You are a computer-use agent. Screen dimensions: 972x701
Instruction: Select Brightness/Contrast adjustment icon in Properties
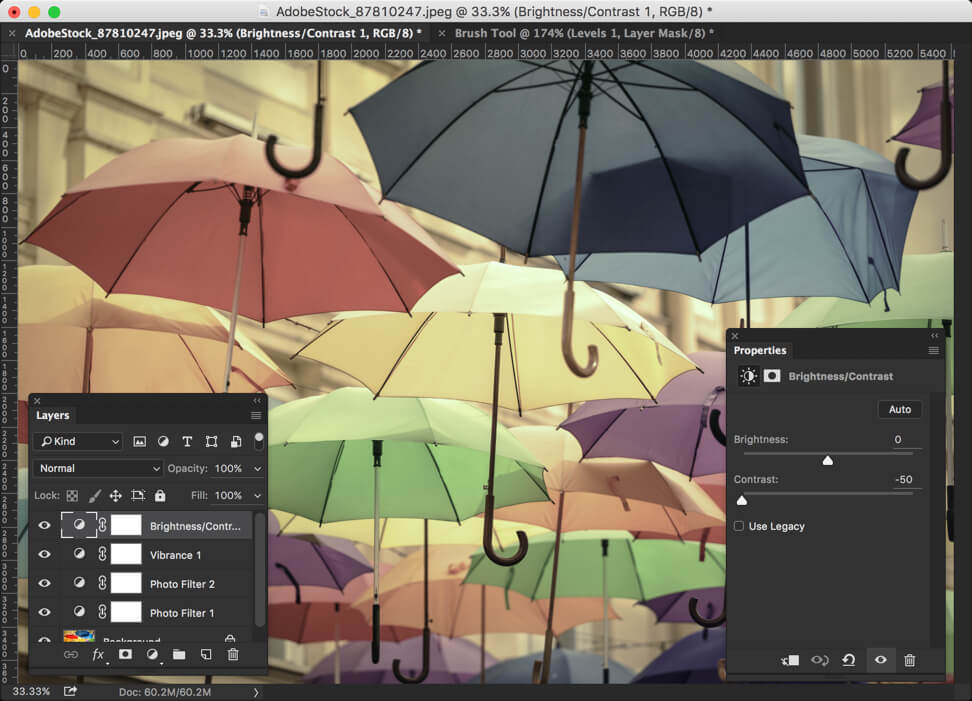tap(748, 376)
